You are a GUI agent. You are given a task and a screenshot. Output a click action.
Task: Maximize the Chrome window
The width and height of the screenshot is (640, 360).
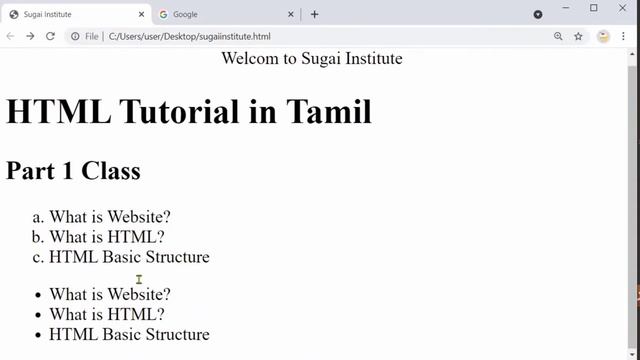[x=593, y=8]
